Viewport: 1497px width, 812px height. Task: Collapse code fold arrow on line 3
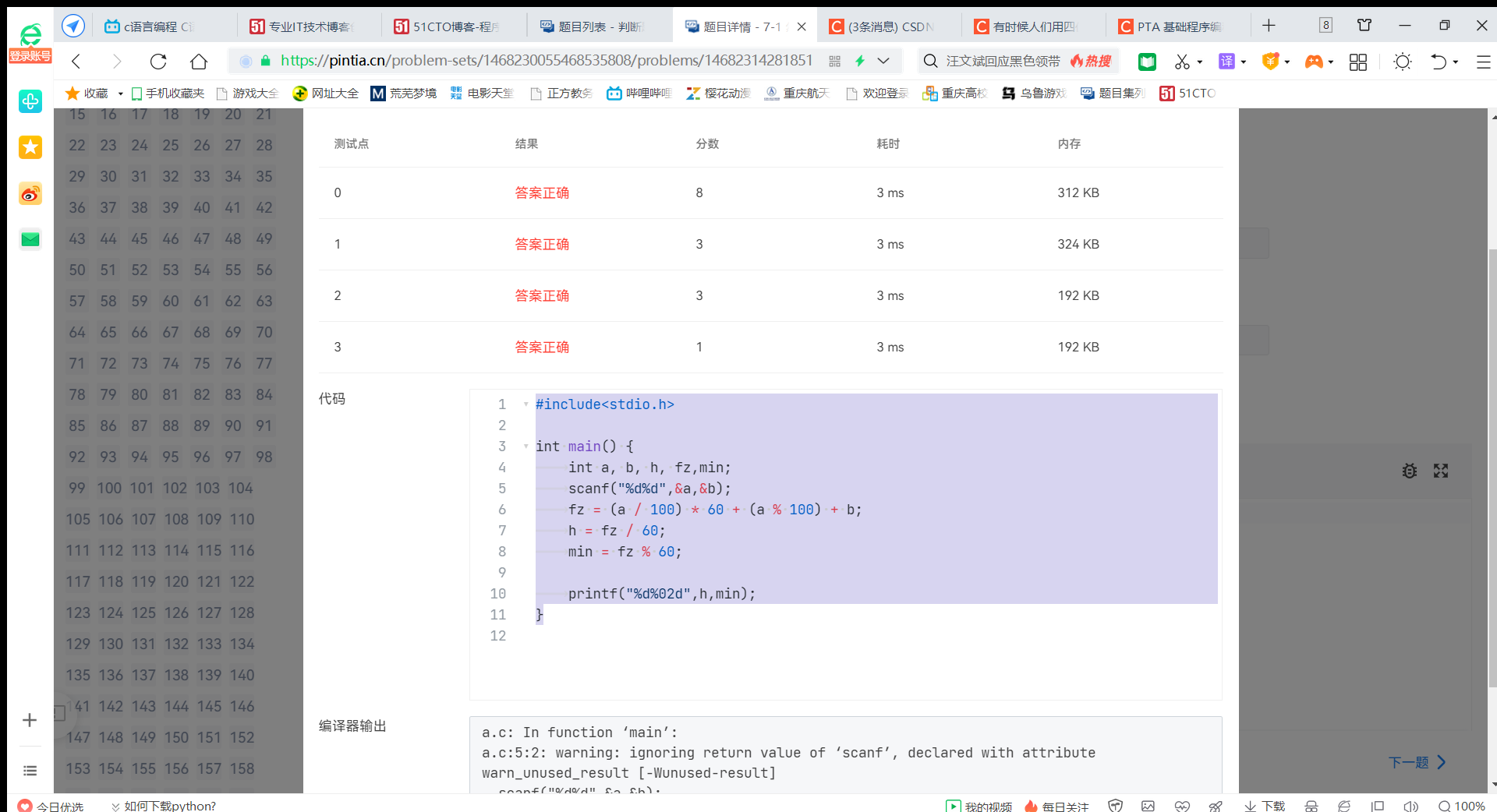tap(526, 447)
